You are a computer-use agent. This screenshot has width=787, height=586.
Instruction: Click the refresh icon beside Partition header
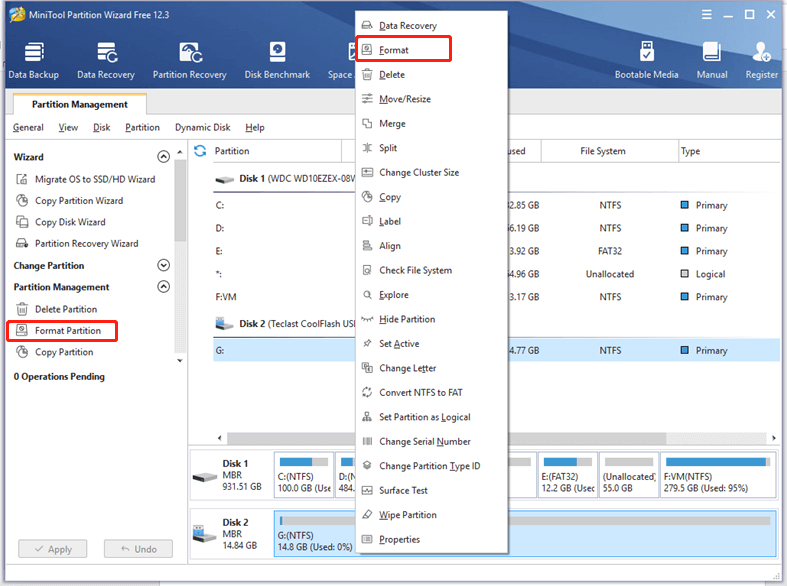pos(200,151)
